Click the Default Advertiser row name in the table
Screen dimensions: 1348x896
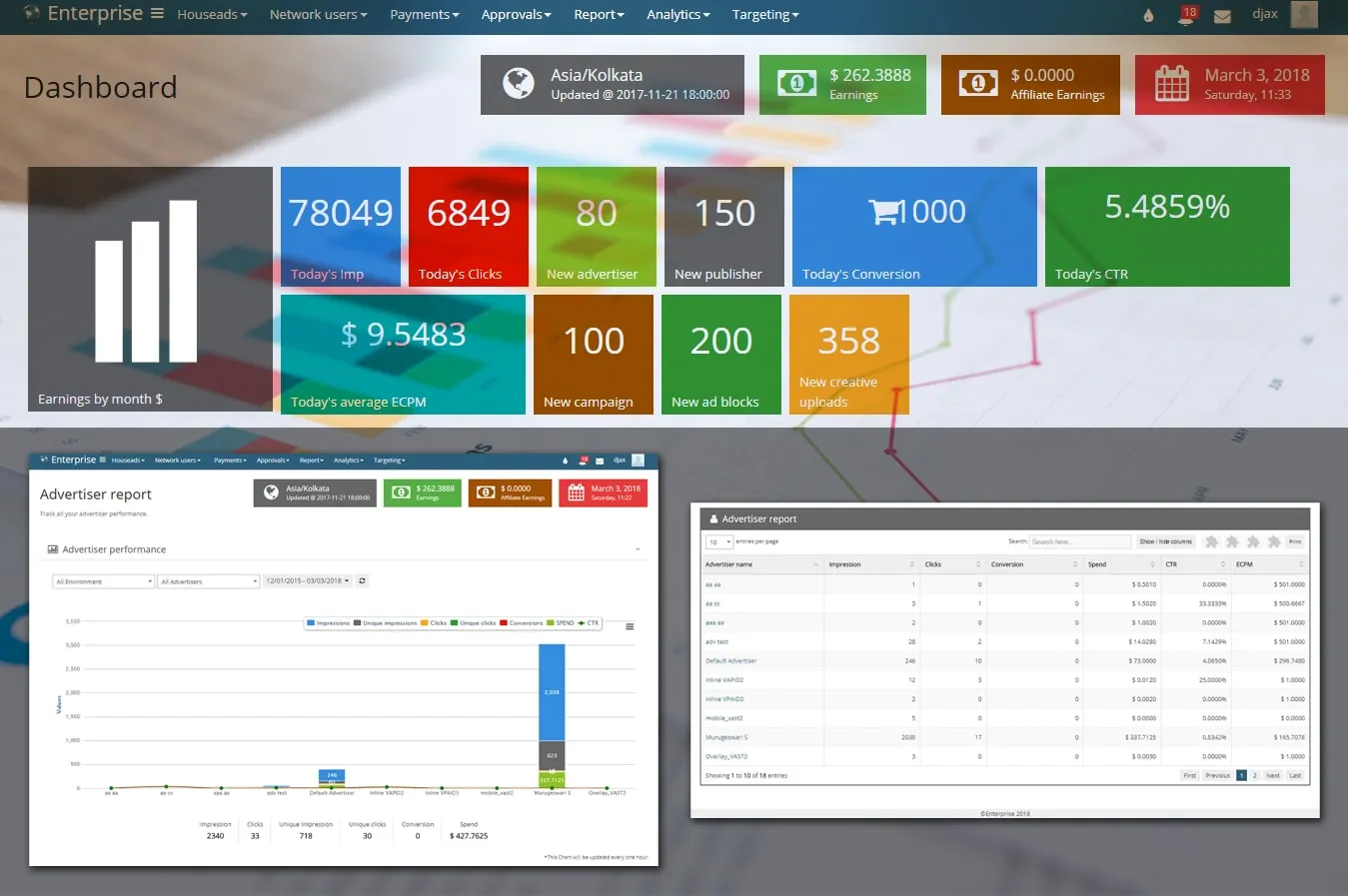tap(730, 661)
